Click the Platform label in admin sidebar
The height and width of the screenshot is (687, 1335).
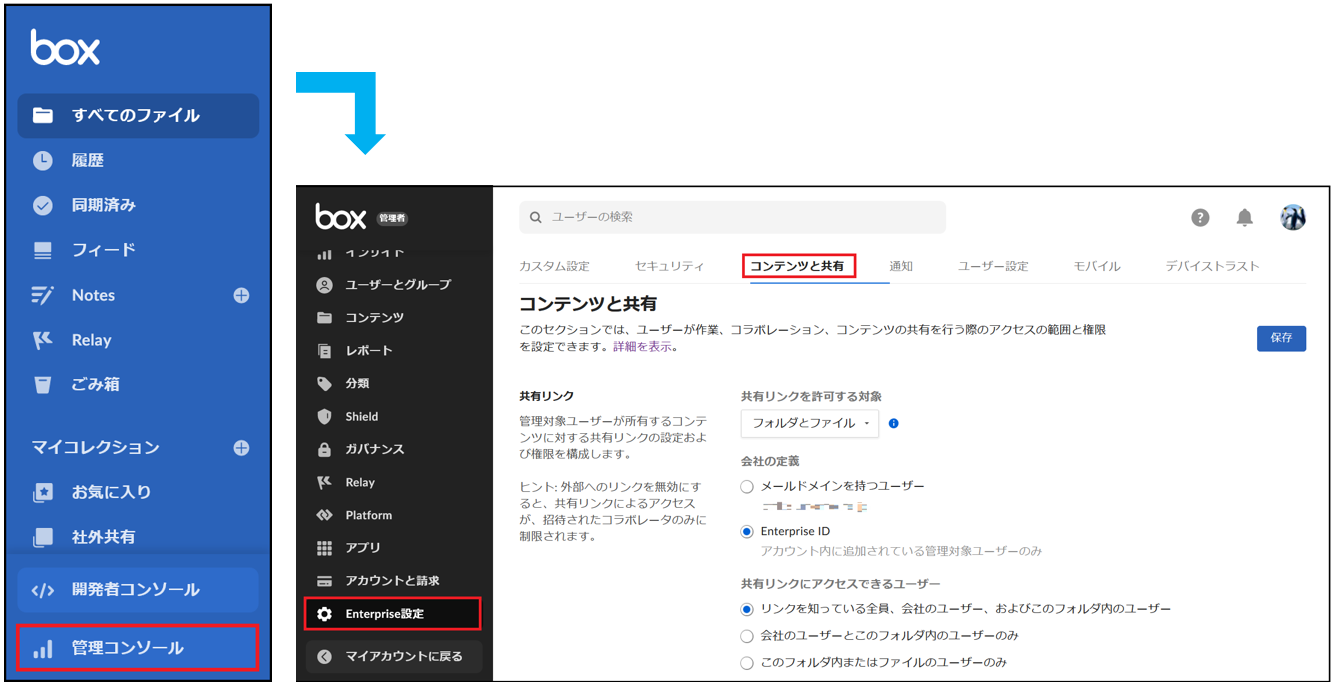point(369,516)
